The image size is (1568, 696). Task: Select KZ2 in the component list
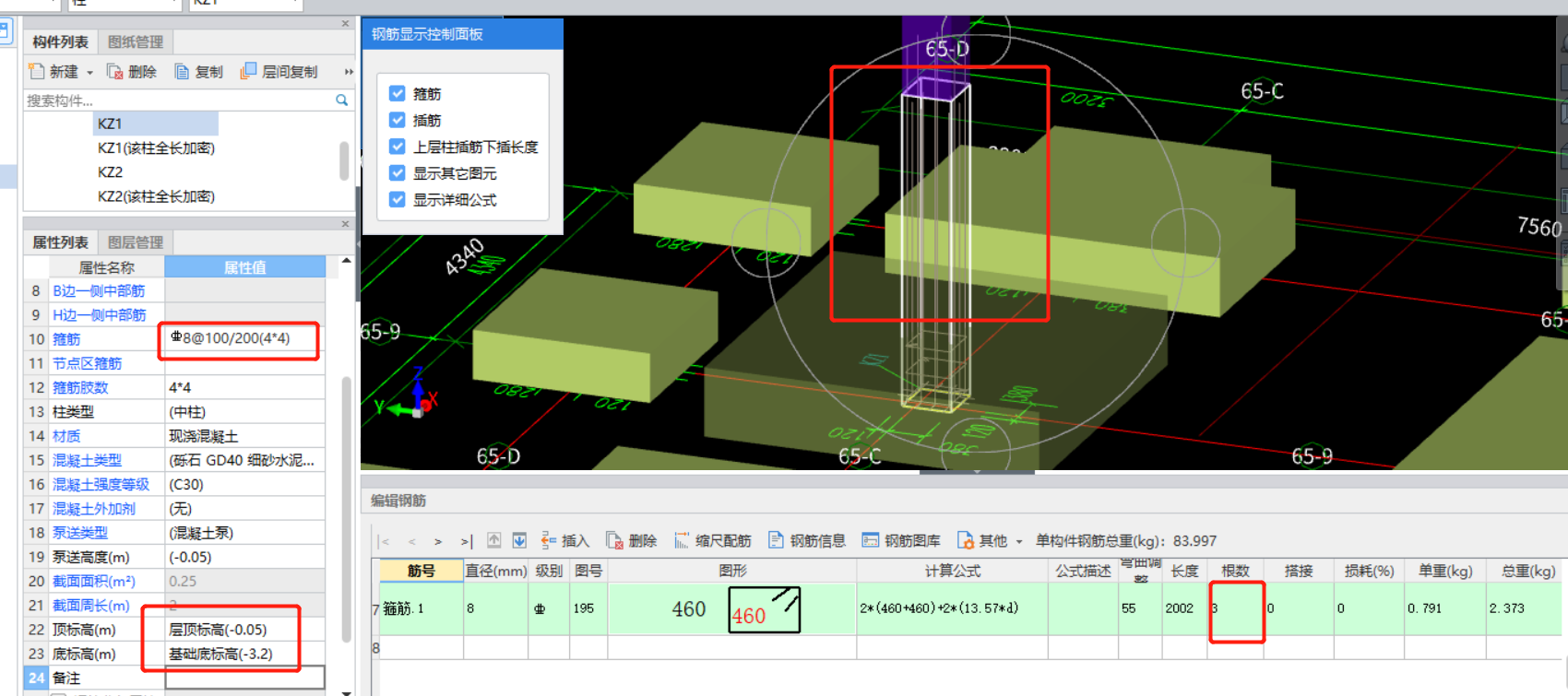(x=110, y=172)
